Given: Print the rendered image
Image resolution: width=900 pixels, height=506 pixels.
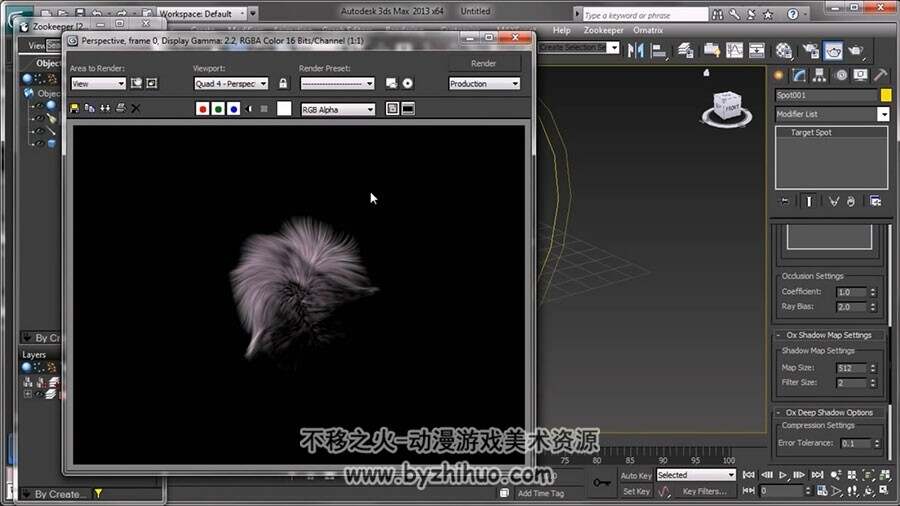Looking at the screenshot, I should (121, 108).
